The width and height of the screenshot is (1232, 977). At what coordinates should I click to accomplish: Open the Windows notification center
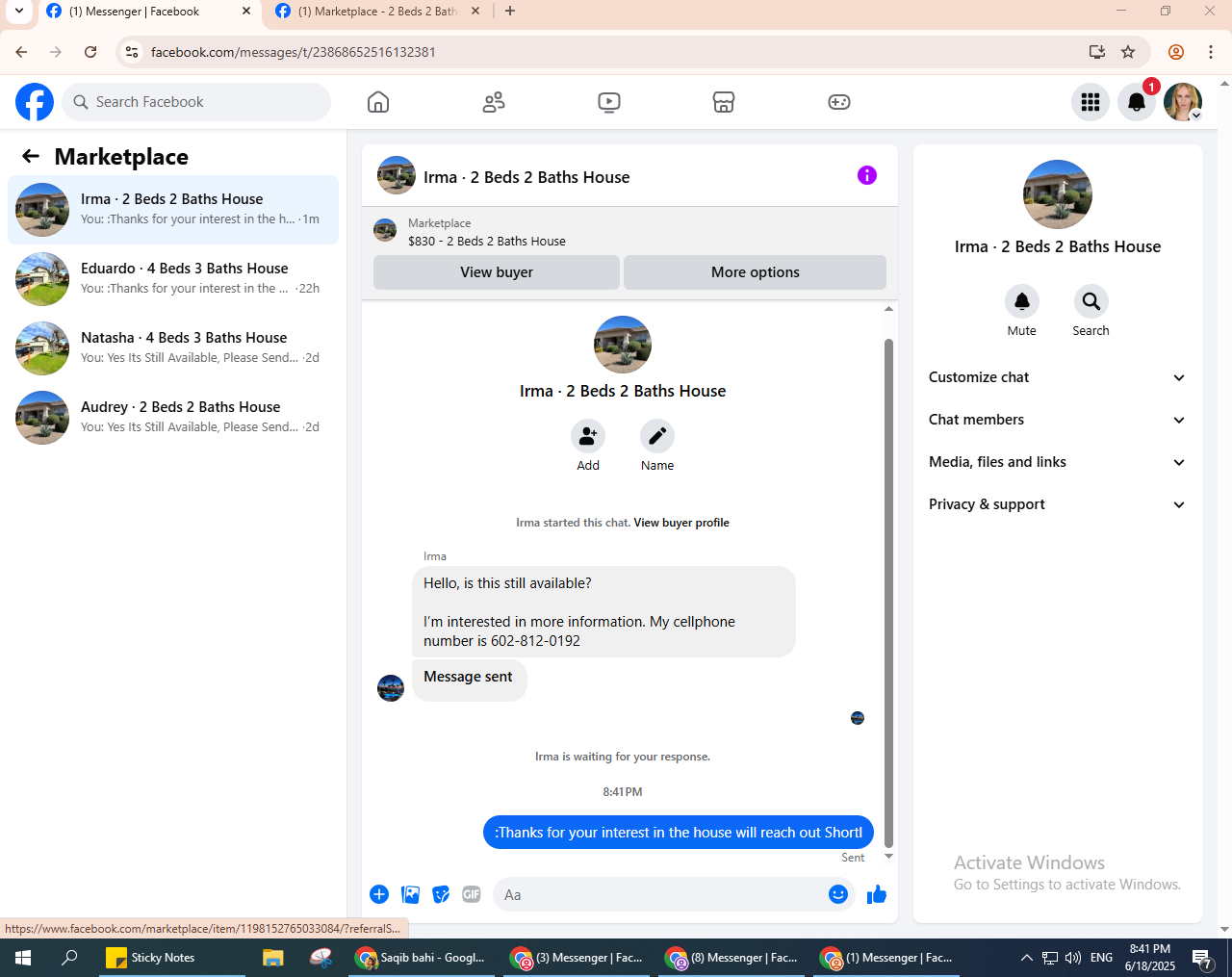tap(1202, 958)
